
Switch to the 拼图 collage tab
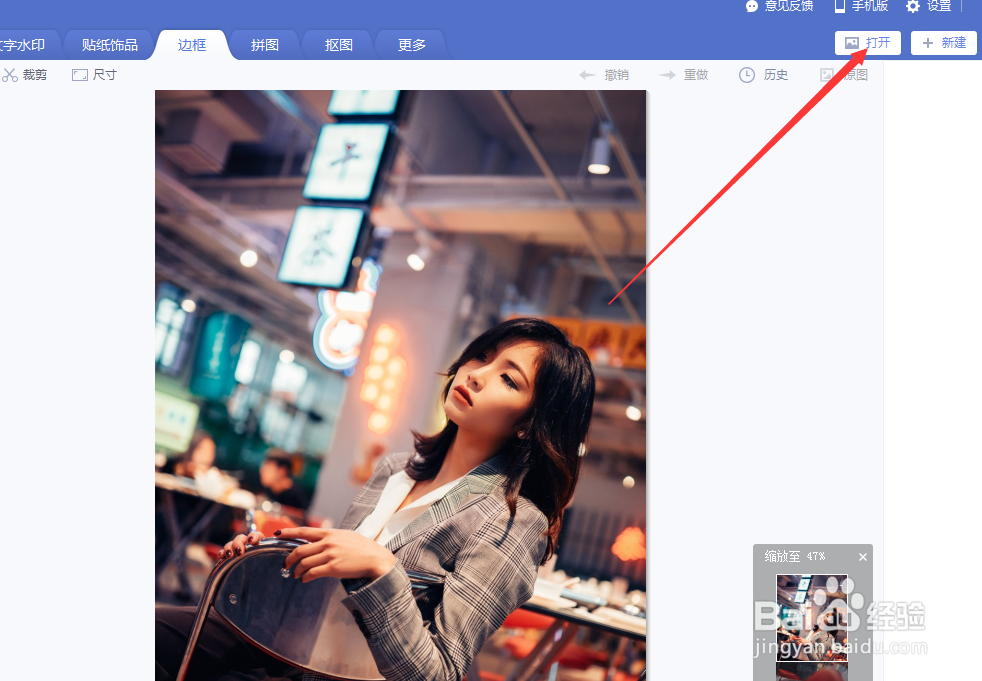pyautogui.click(x=263, y=44)
